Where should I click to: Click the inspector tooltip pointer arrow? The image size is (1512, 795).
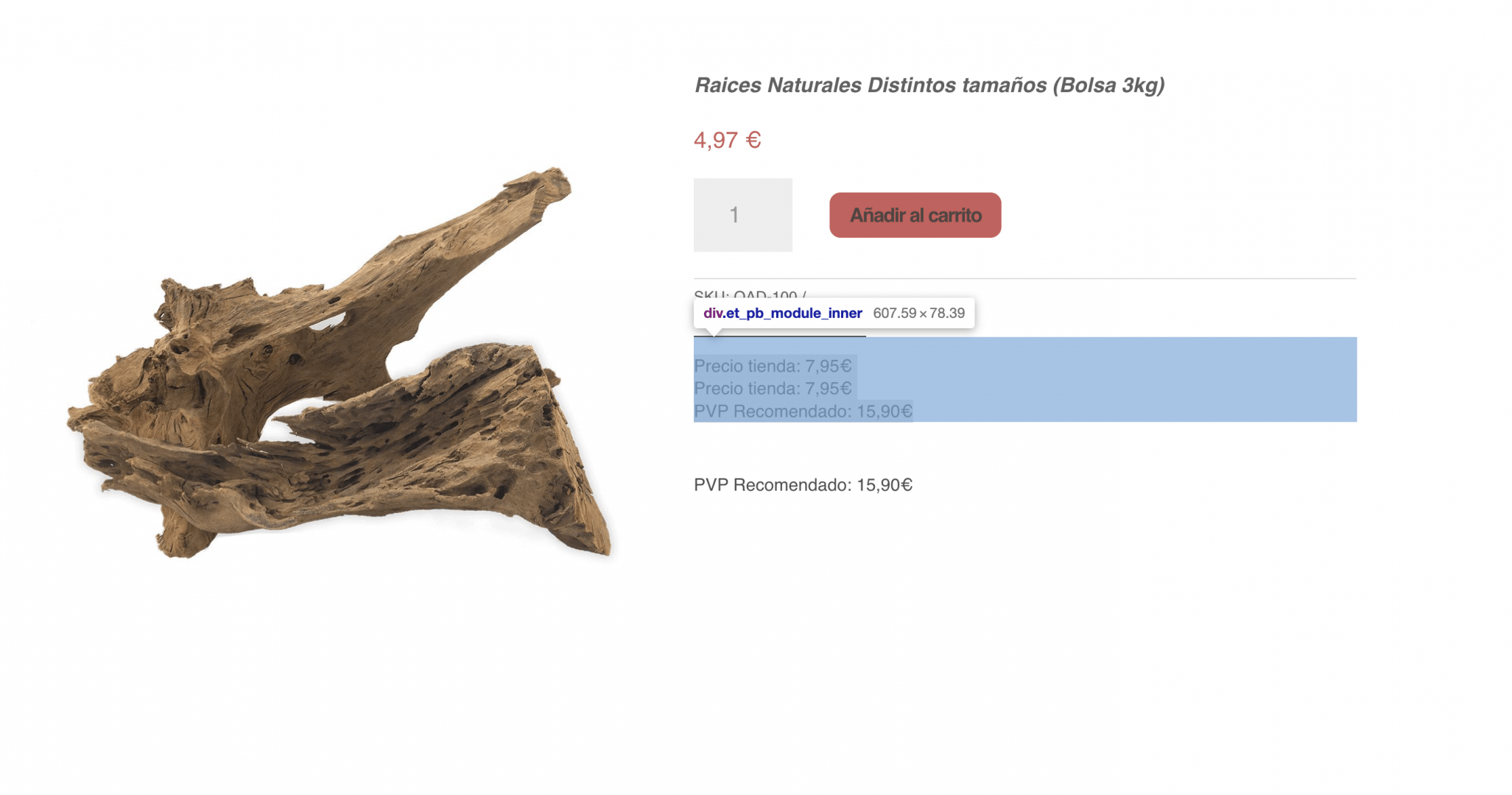click(x=713, y=332)
